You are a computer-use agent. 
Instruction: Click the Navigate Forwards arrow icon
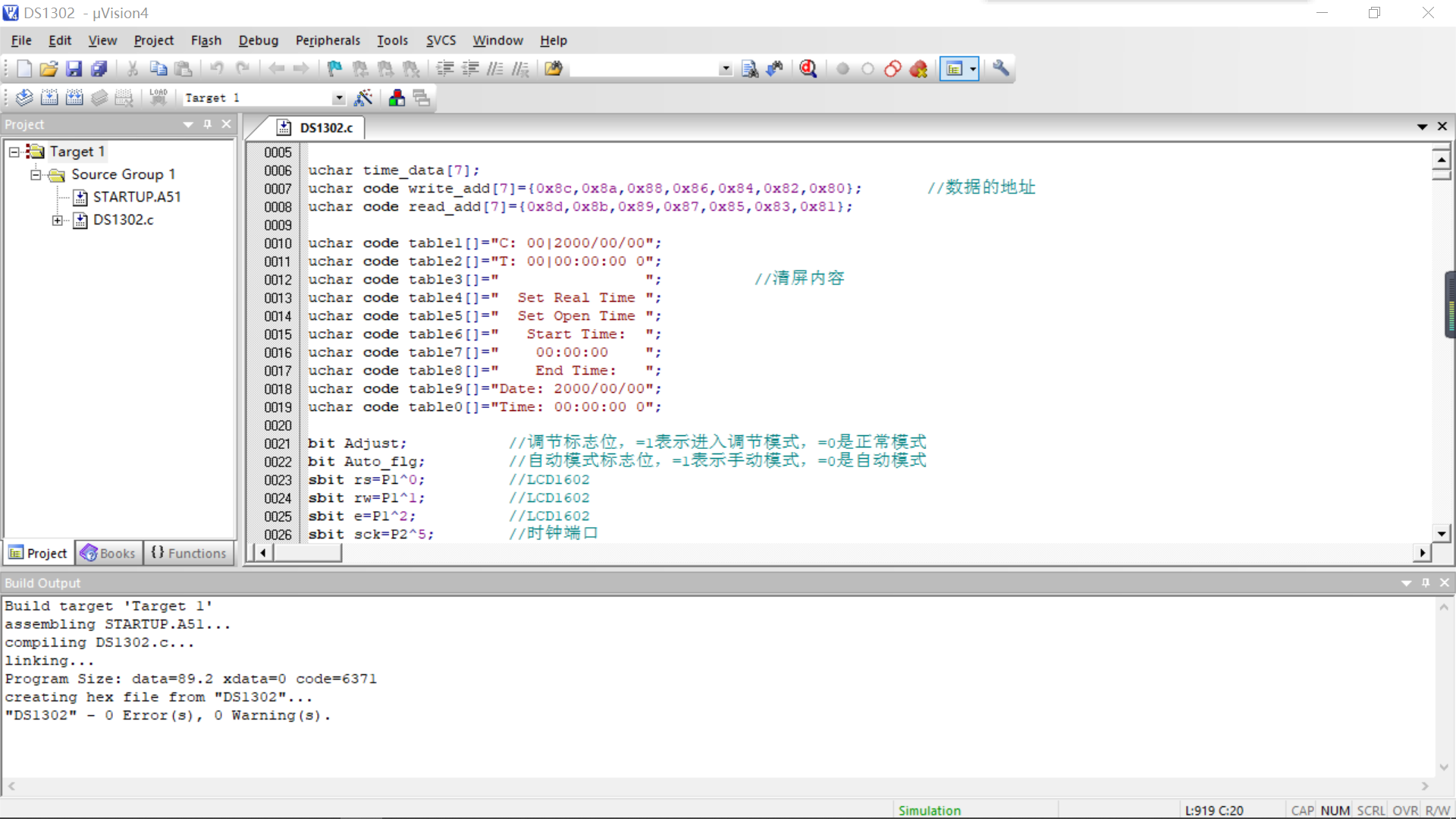pyautogui.click(x=301, y=69)
